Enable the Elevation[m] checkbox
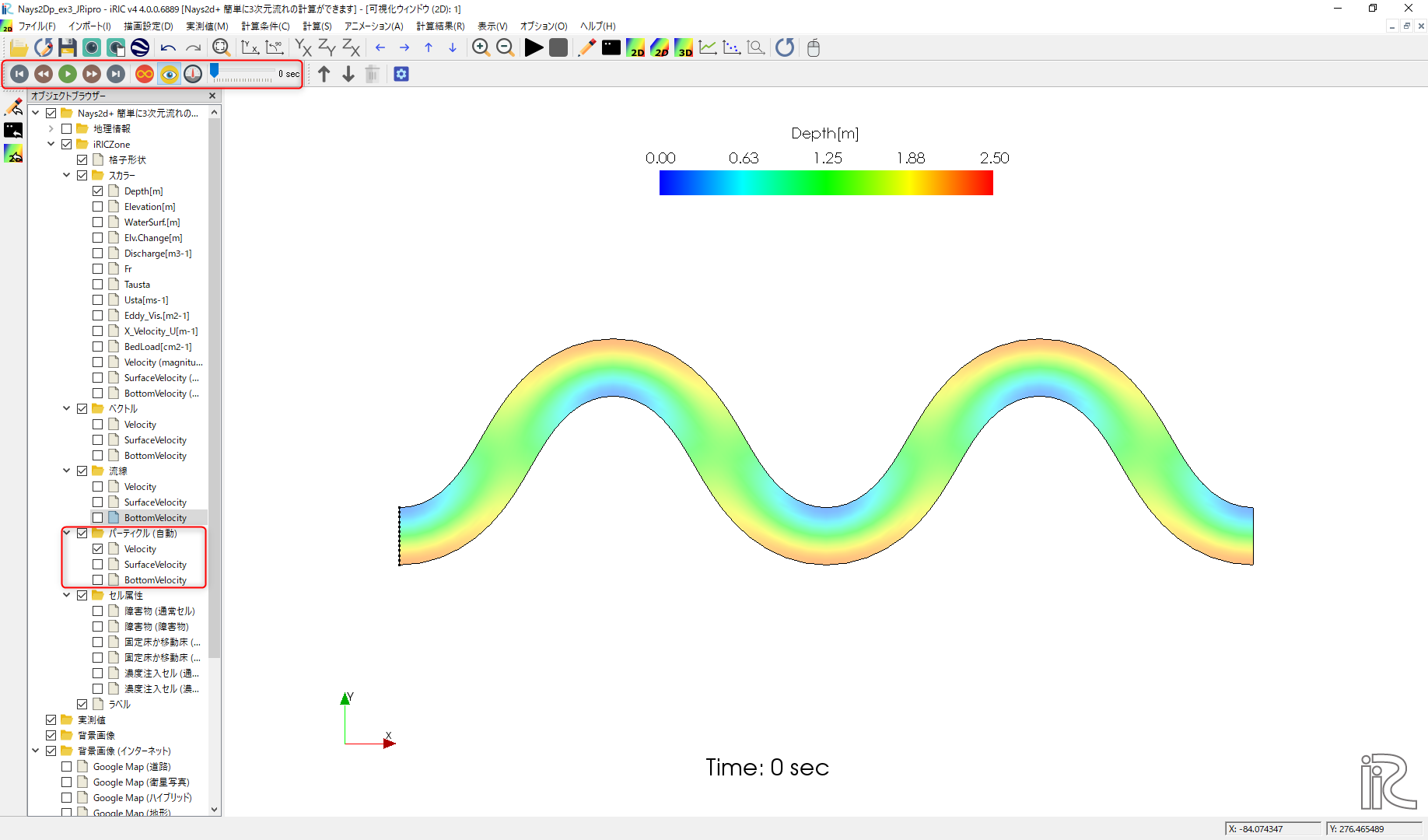1428x840 pixels. pos(98,207)
